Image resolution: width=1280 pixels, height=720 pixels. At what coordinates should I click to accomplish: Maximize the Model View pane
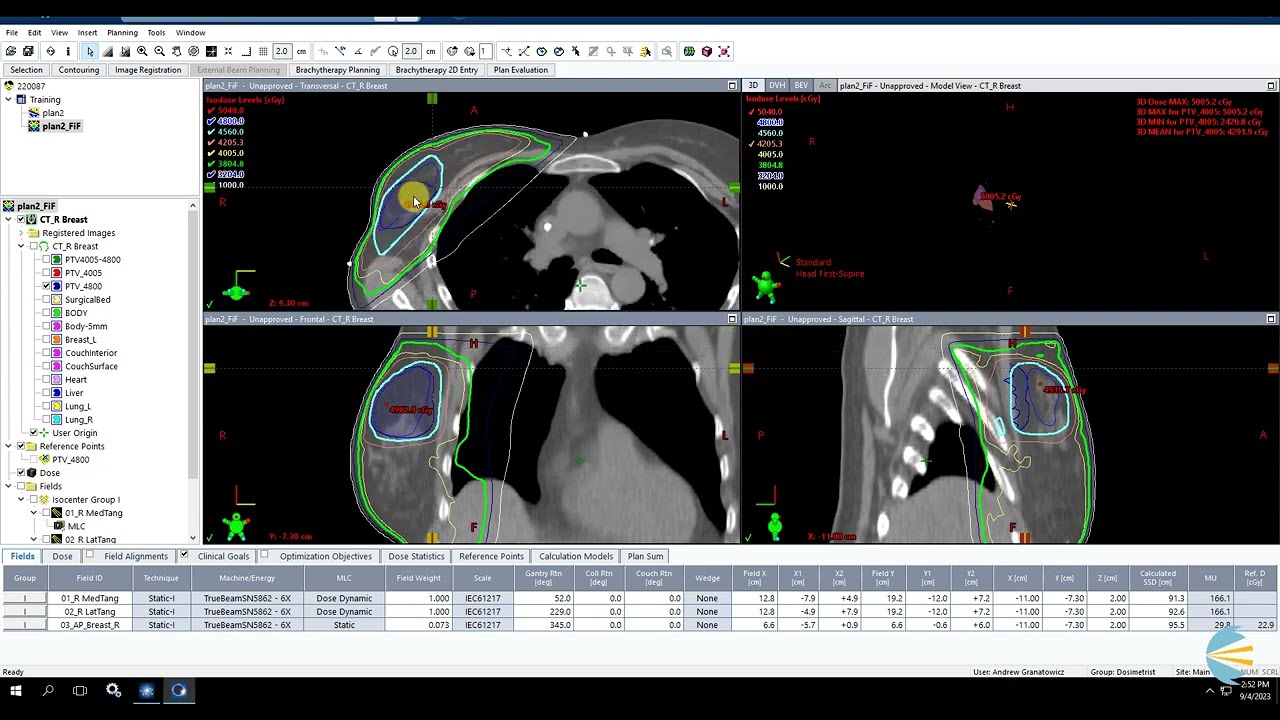[1271, 86]
